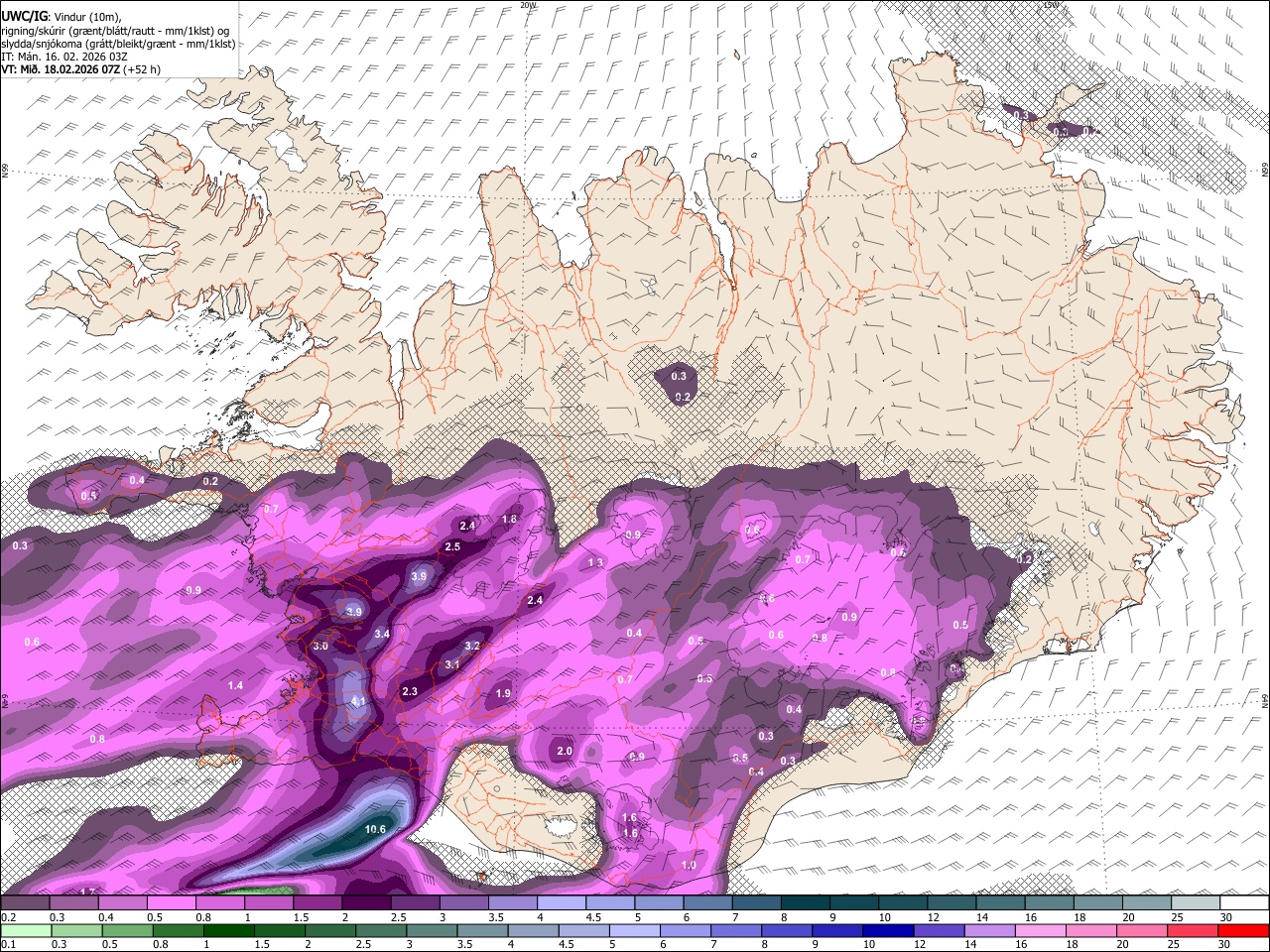Click the slydda/snjókoma legend description line
The image size is (1270, 952).
pyautogui.click(x=118, y=44)
